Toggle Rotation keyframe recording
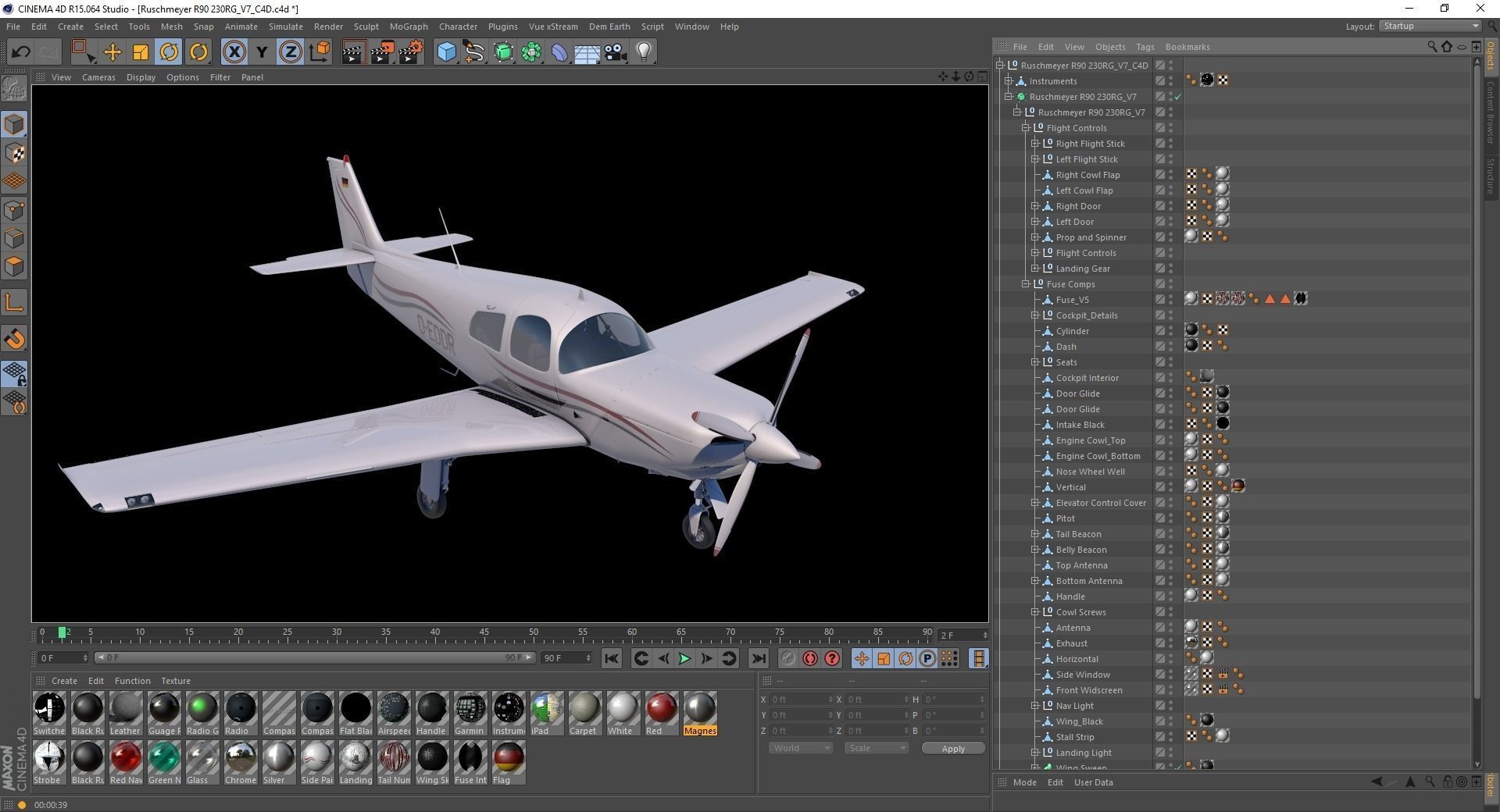 click(905, 658)
